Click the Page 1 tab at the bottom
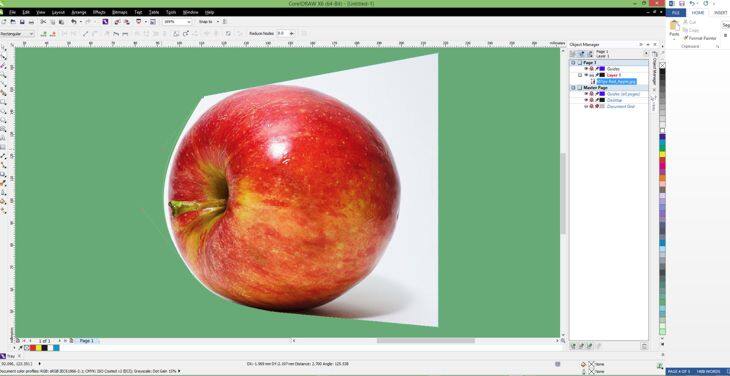The width and height of the screenshot is (730, 376). coord(87,341)
